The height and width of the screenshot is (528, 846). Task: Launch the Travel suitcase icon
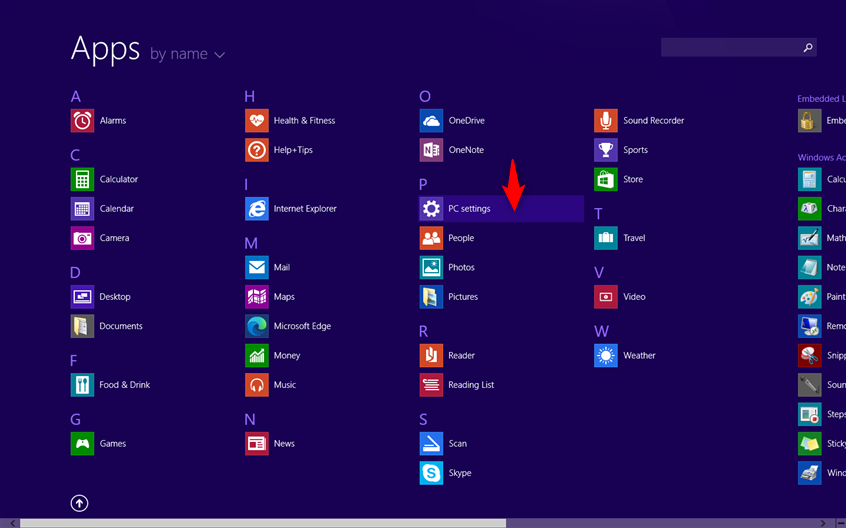click(606, 238)
